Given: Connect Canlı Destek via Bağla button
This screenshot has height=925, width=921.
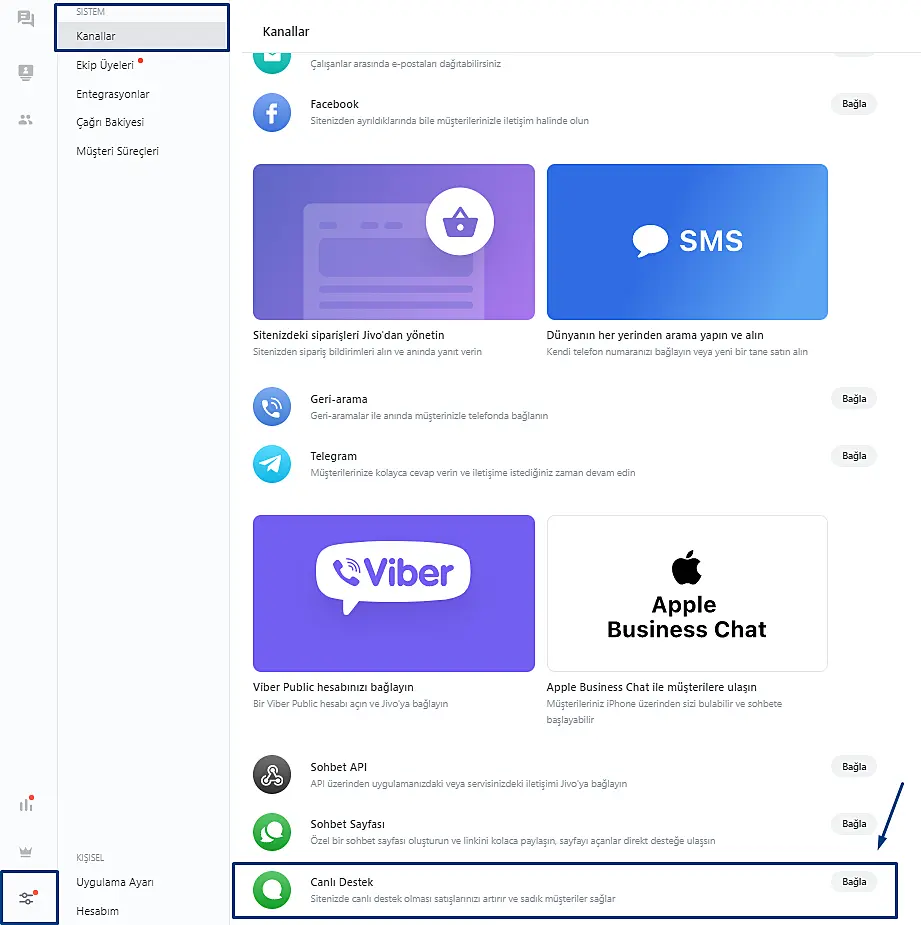Looking at the screenshot, I should (x=854, y=882).
